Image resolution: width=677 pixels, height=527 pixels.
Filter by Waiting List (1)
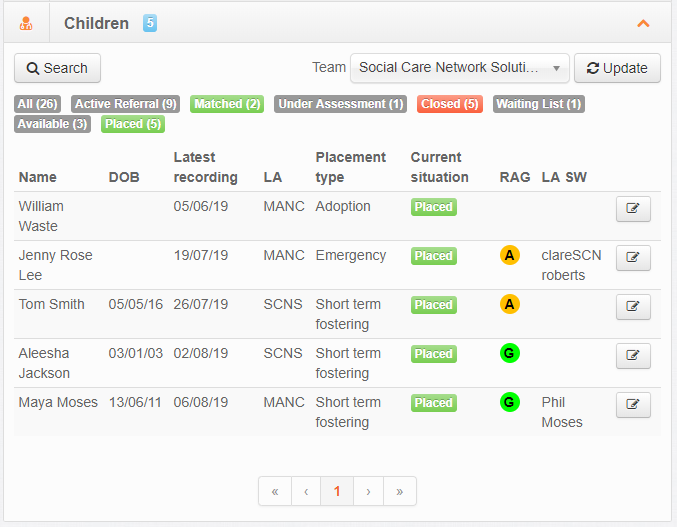539,104
